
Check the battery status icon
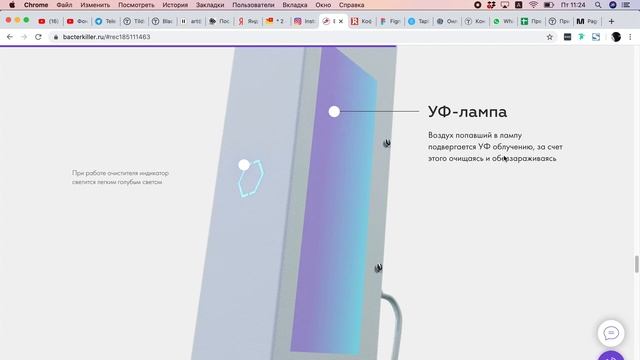tap(549, 5)
